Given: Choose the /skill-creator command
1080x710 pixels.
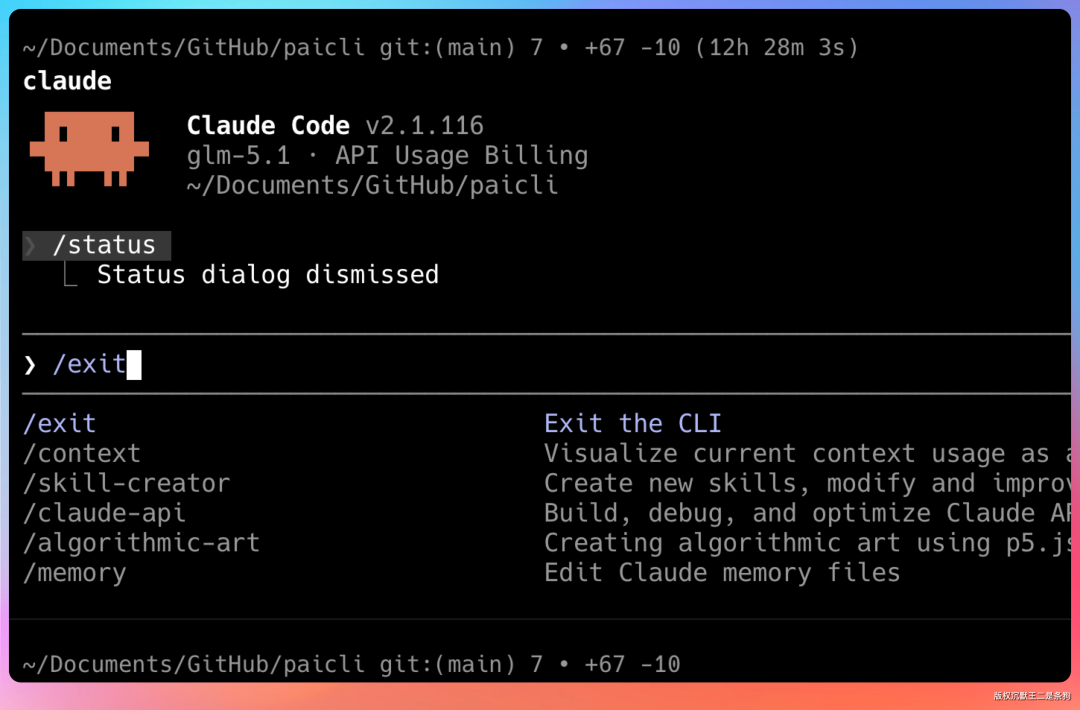Looking at the screenshot, I should point(126,483).
